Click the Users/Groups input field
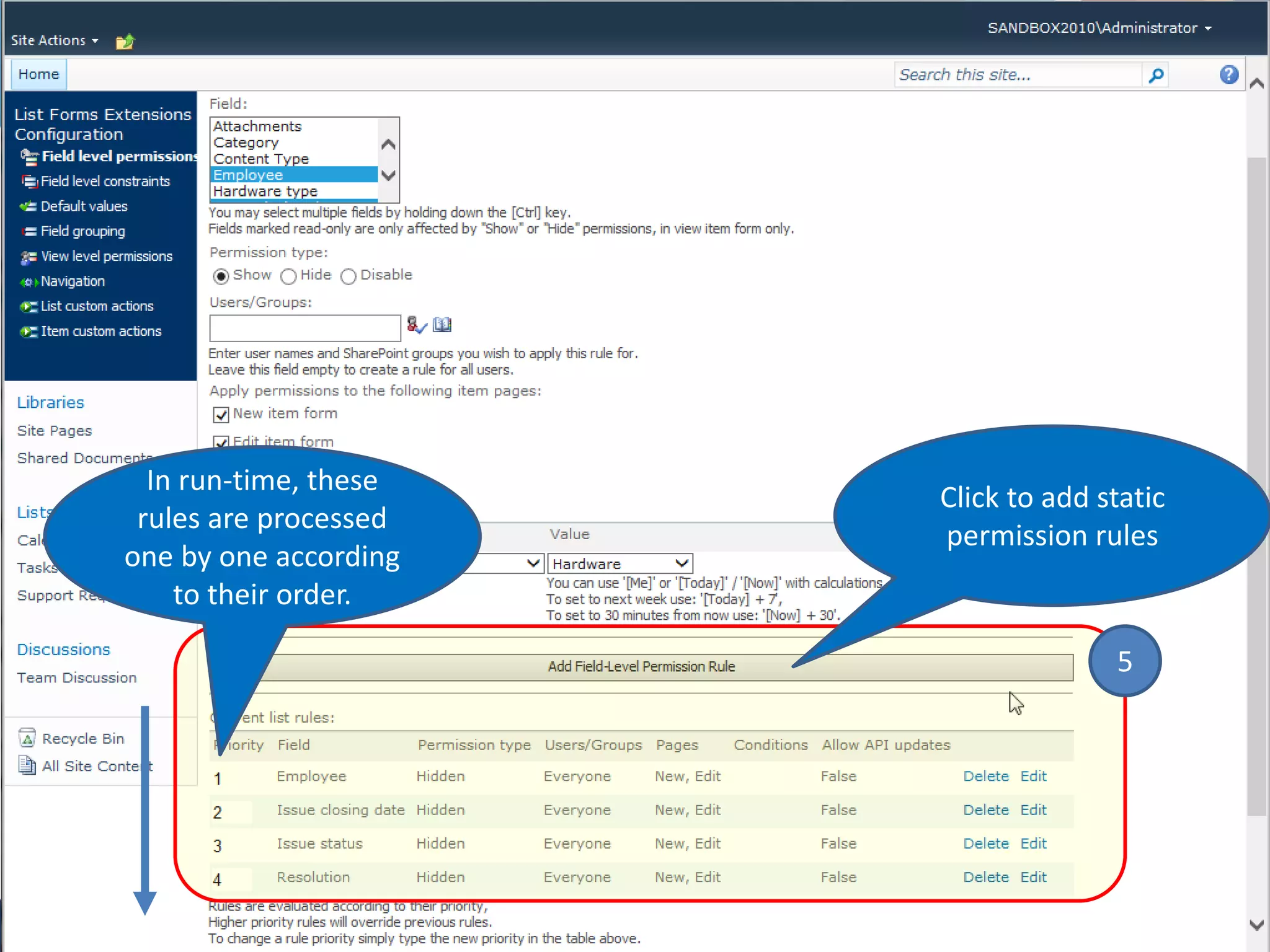 [x=304, y=328]
